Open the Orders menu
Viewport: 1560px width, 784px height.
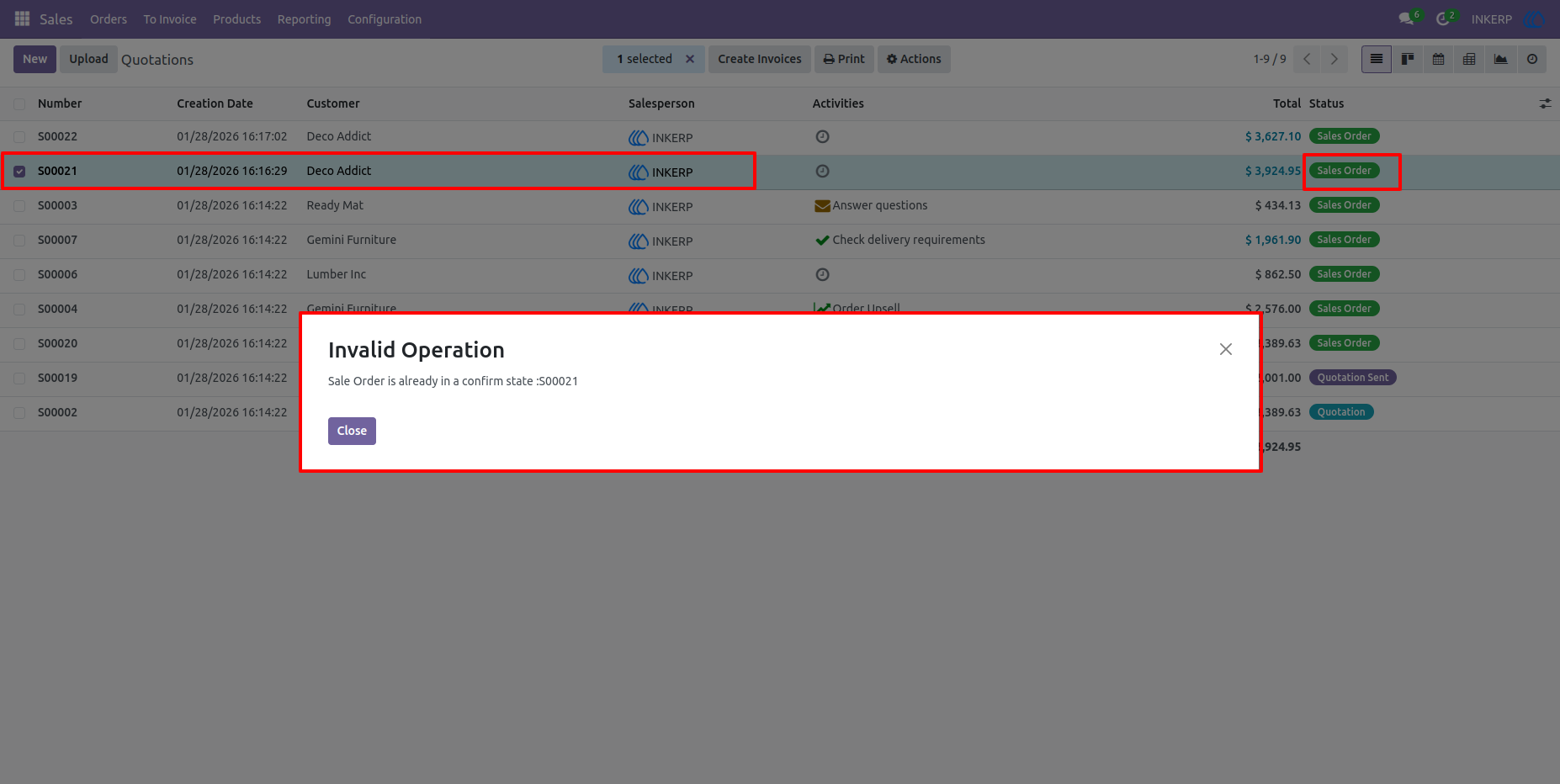point(109,19)
